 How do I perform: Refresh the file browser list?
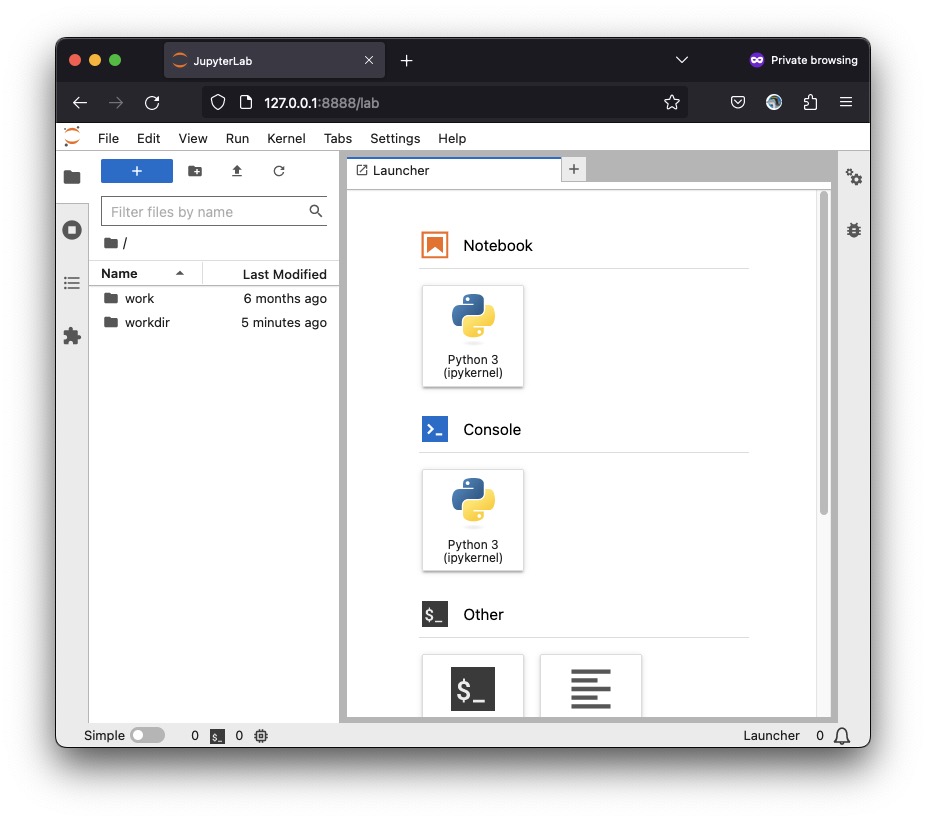[x=279, y=171]
